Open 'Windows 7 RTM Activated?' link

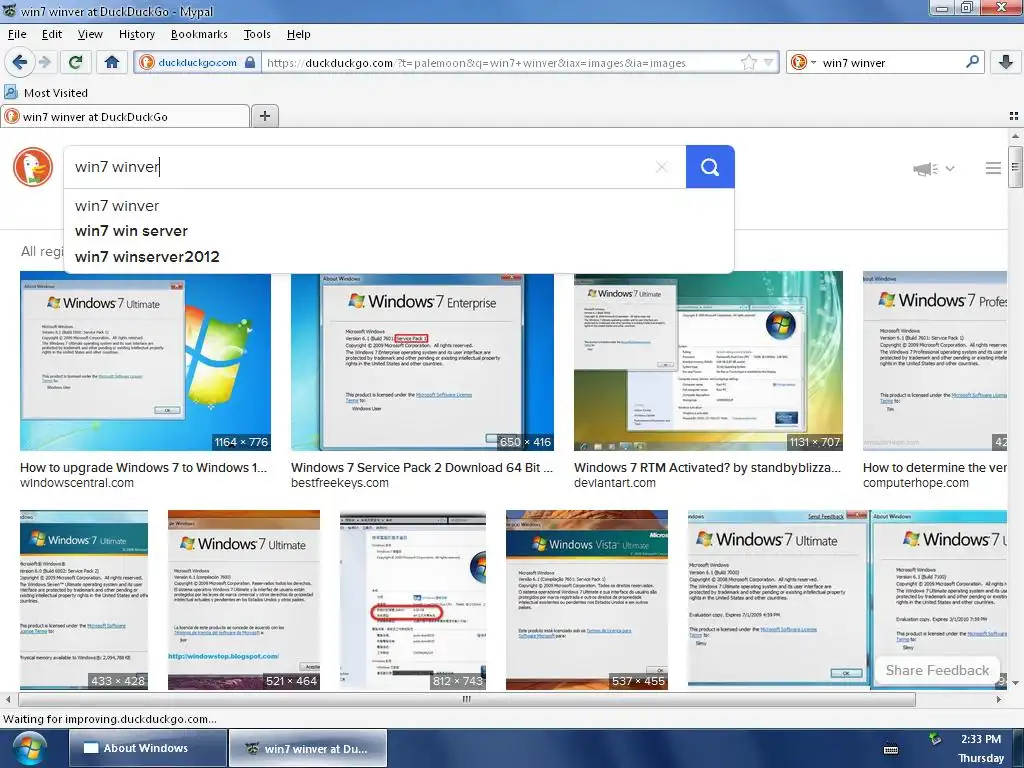tap(707, 468)
